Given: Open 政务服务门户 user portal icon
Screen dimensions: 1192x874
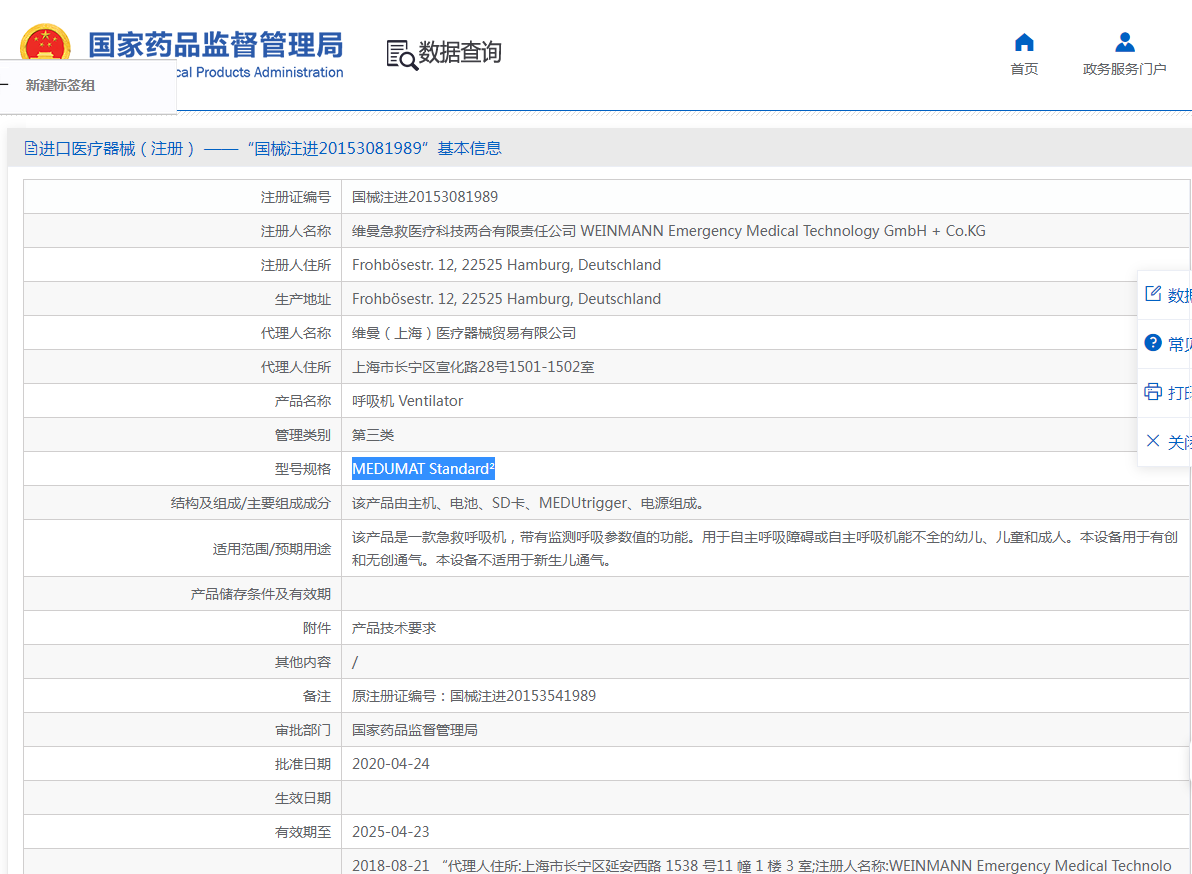Looking at the screenshot, I should pos(1124,43).
